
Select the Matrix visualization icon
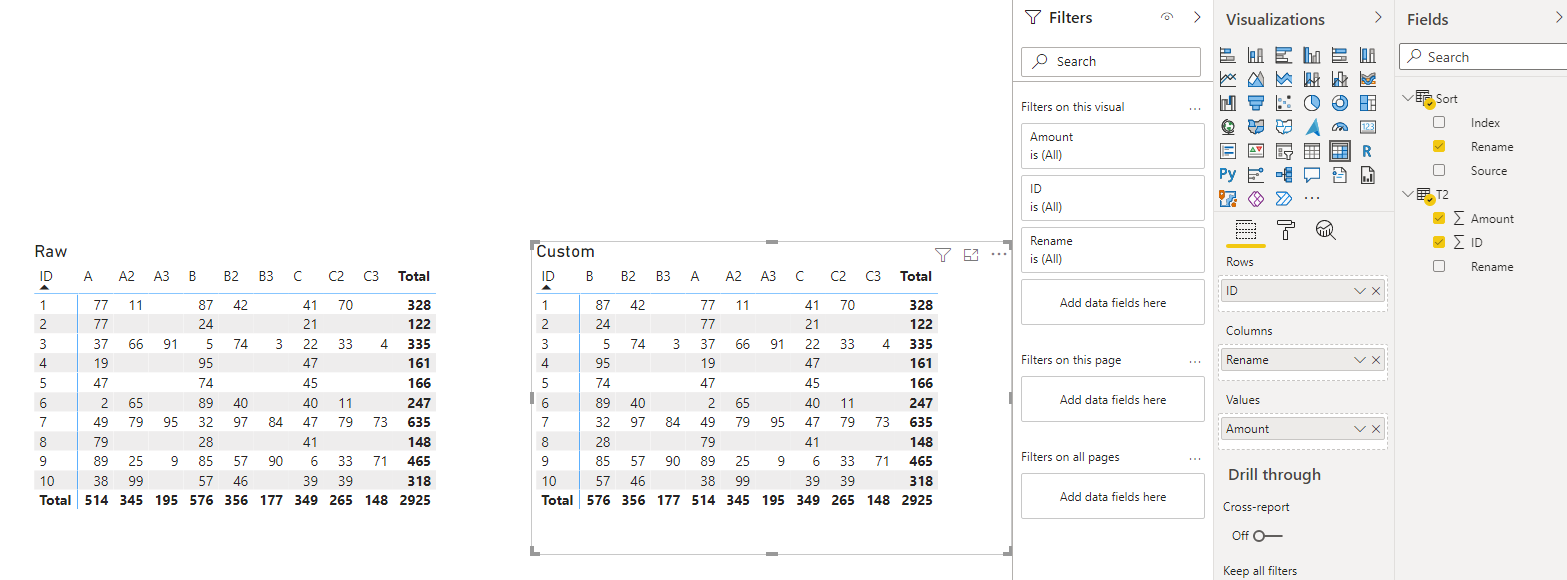pos(1340,151)
